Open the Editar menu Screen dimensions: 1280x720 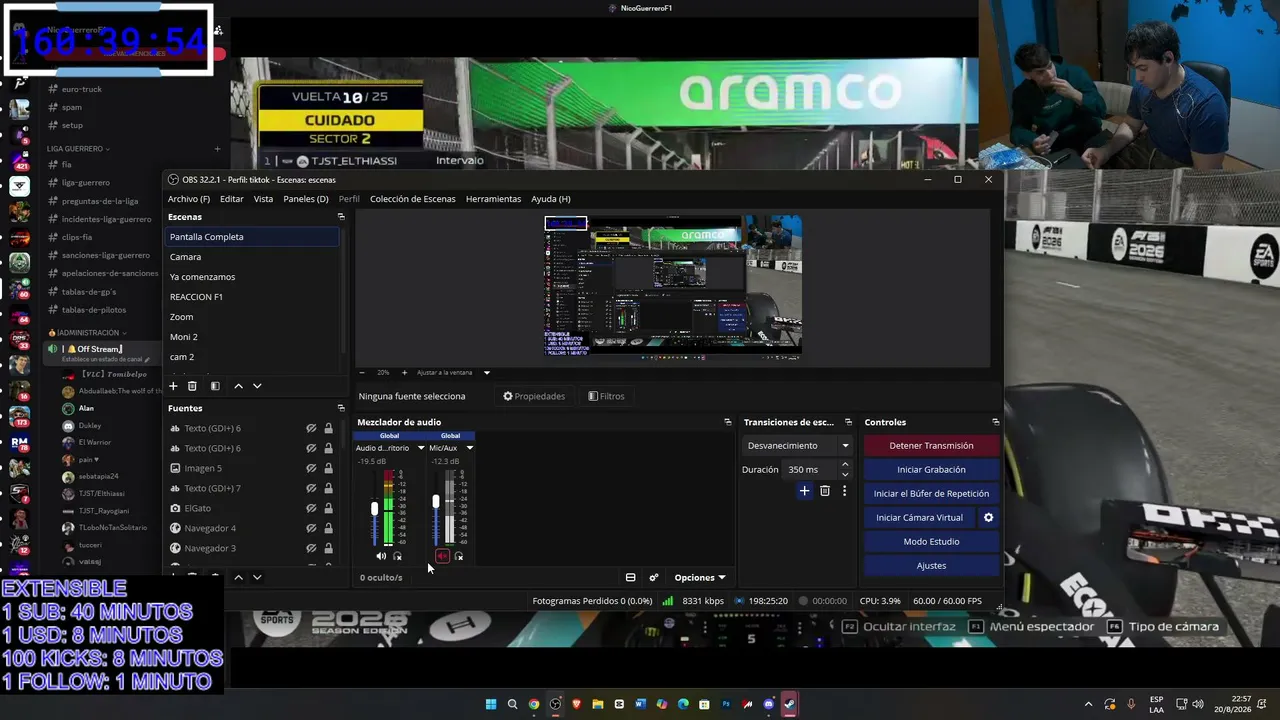[232, 199]
